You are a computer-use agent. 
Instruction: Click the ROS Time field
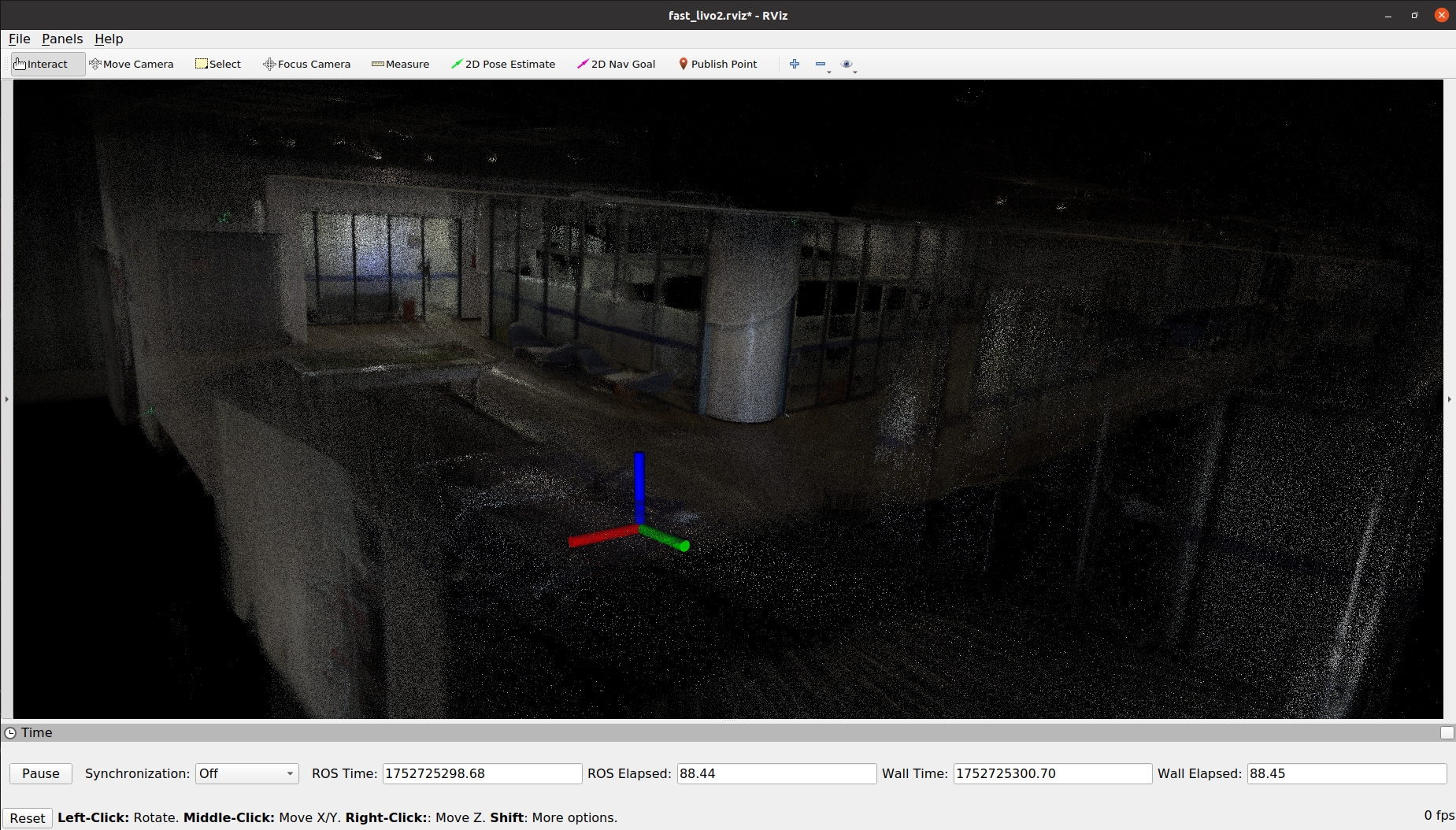pos(482,774)
